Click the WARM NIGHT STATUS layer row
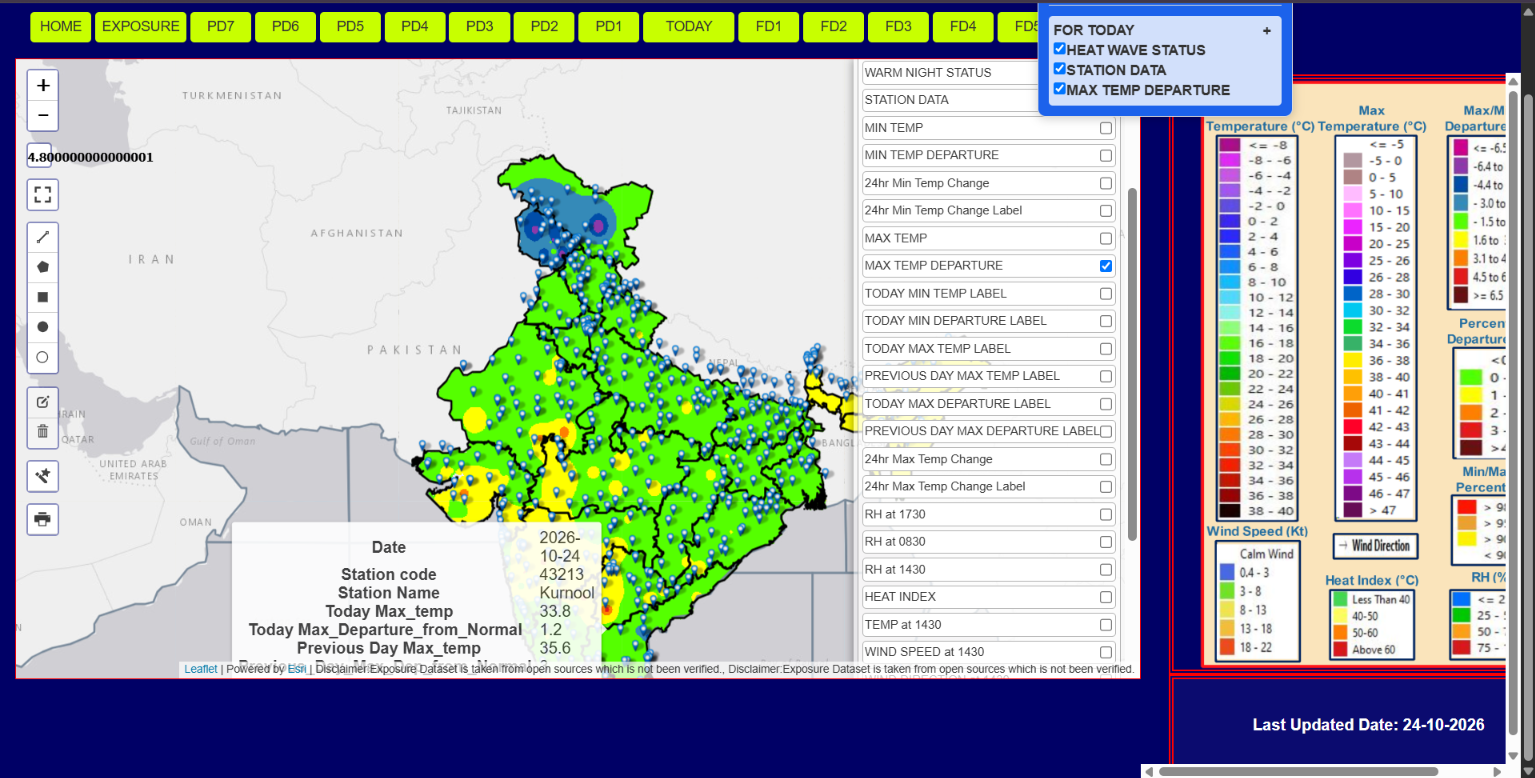 click(x=951, y=73)
